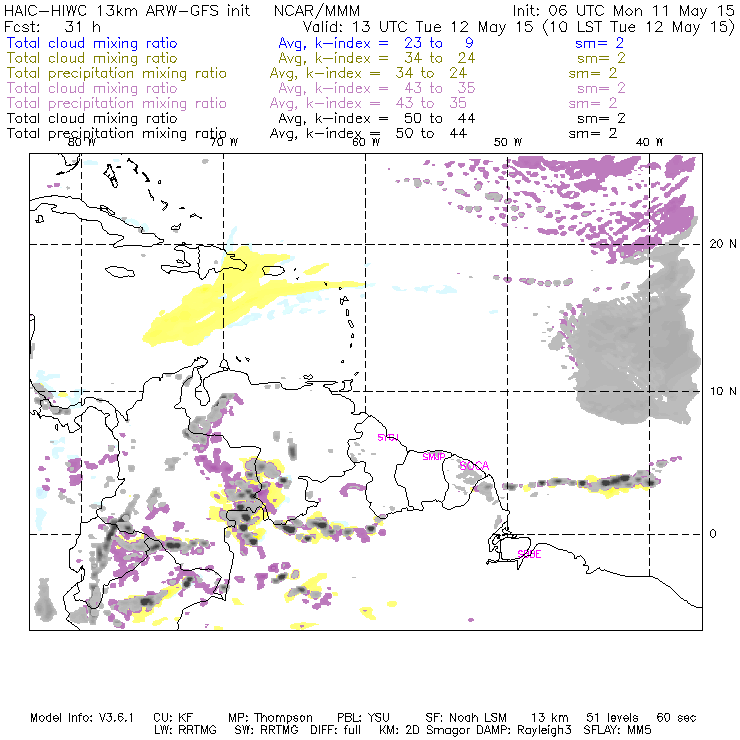Click the 'NCAR/MMM' header text
This screenshot has height=740, width=740.
(317, 11)
